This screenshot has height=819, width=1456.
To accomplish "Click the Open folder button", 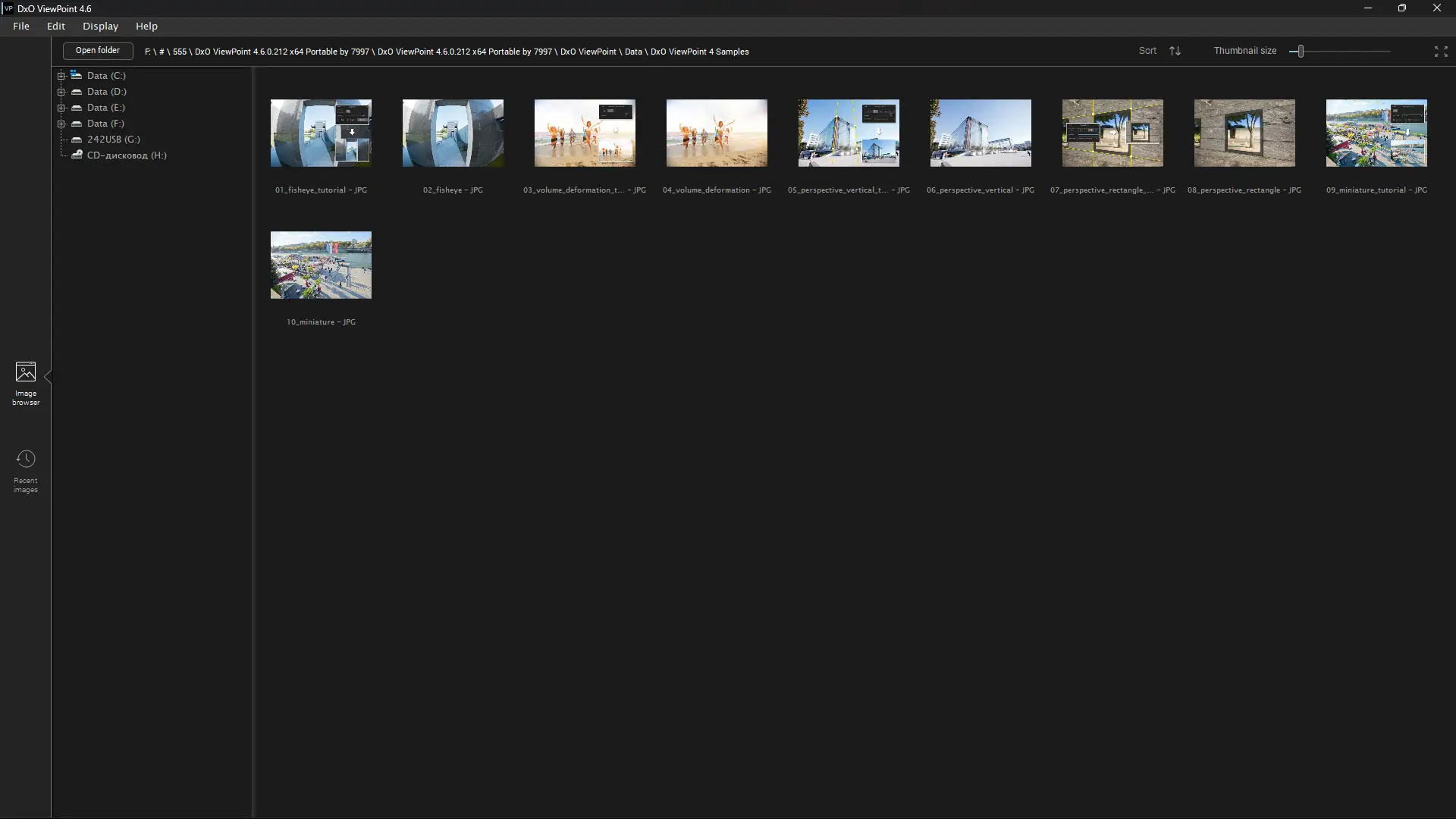I will pos(98,51).
